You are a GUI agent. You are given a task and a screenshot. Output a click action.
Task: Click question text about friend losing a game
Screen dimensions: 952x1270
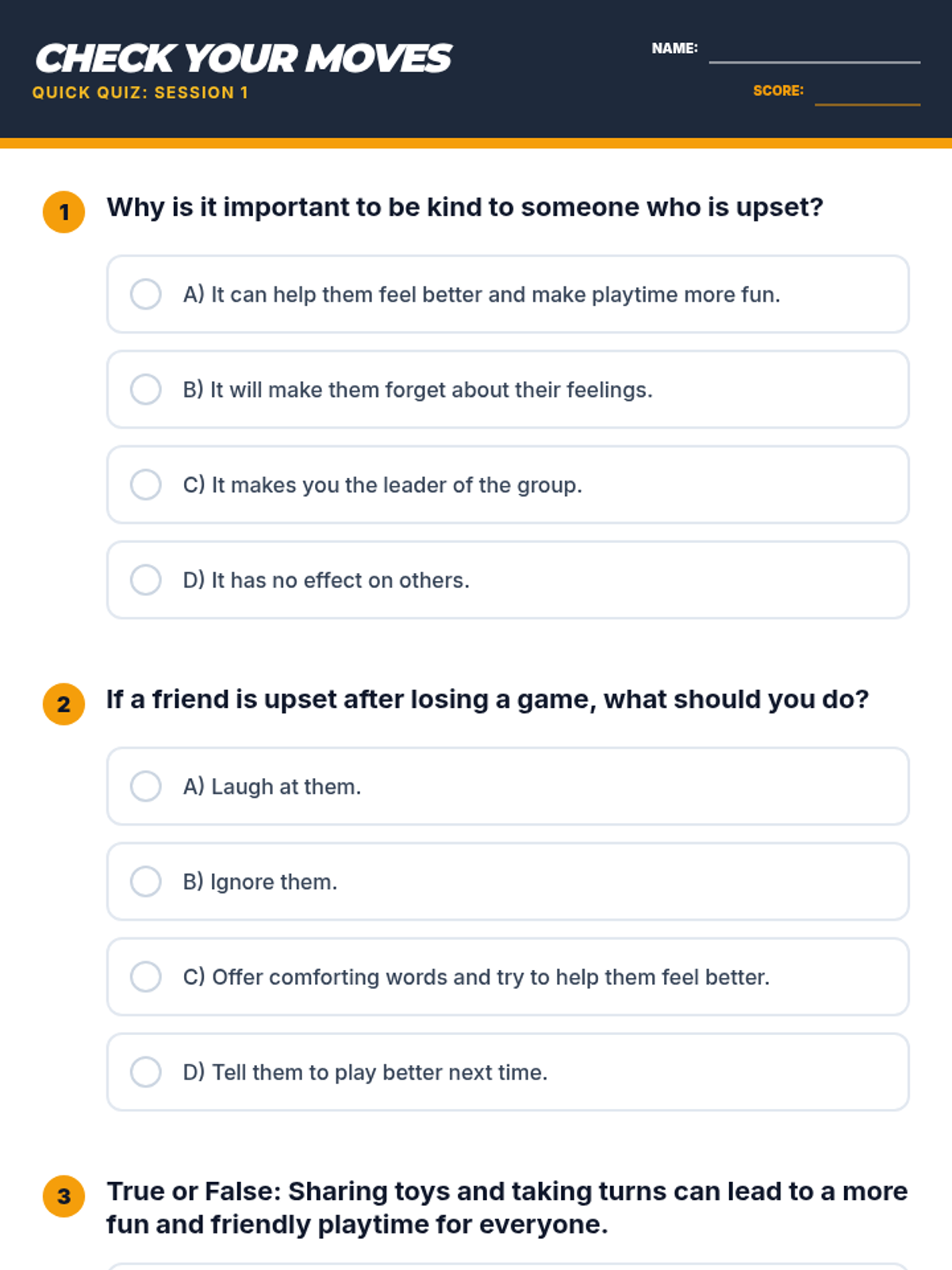[x=488, y=699]
